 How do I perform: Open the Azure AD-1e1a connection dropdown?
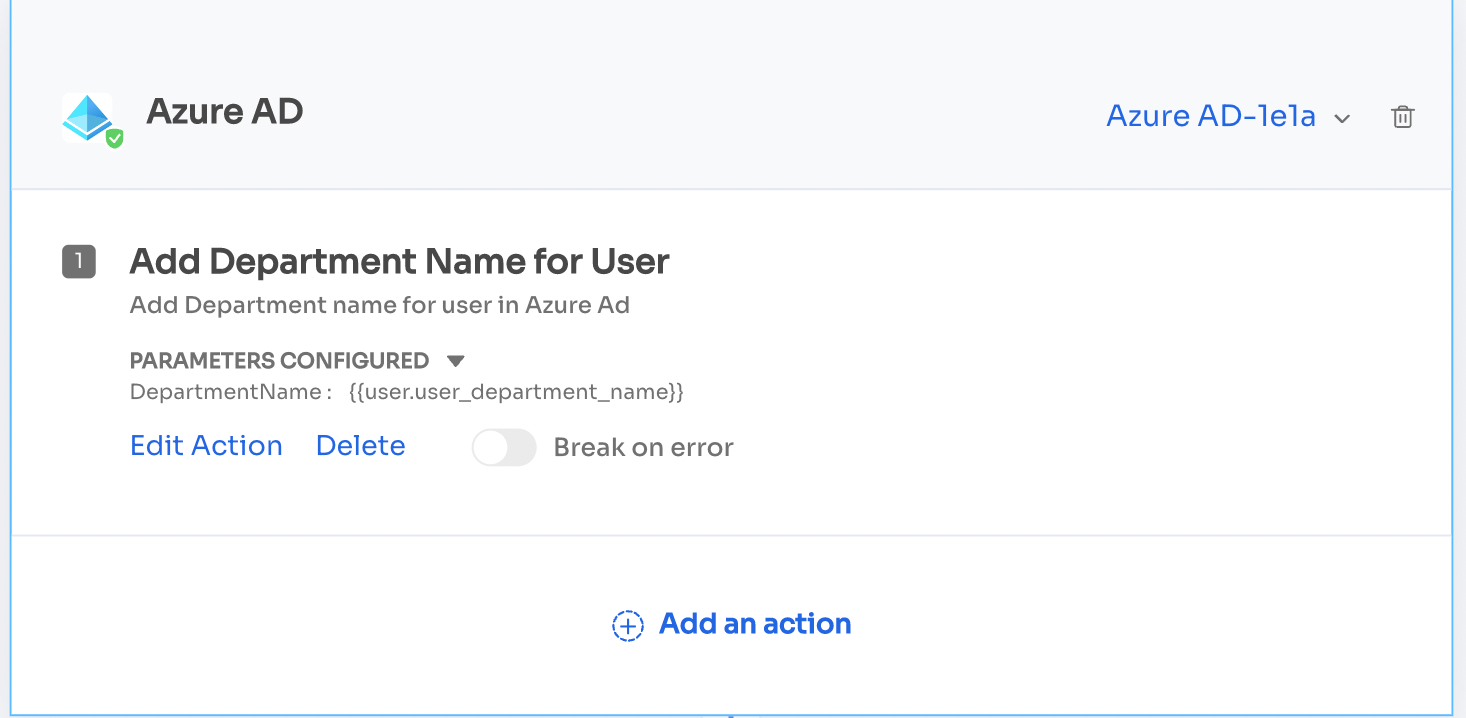(x=1228, y=117)
